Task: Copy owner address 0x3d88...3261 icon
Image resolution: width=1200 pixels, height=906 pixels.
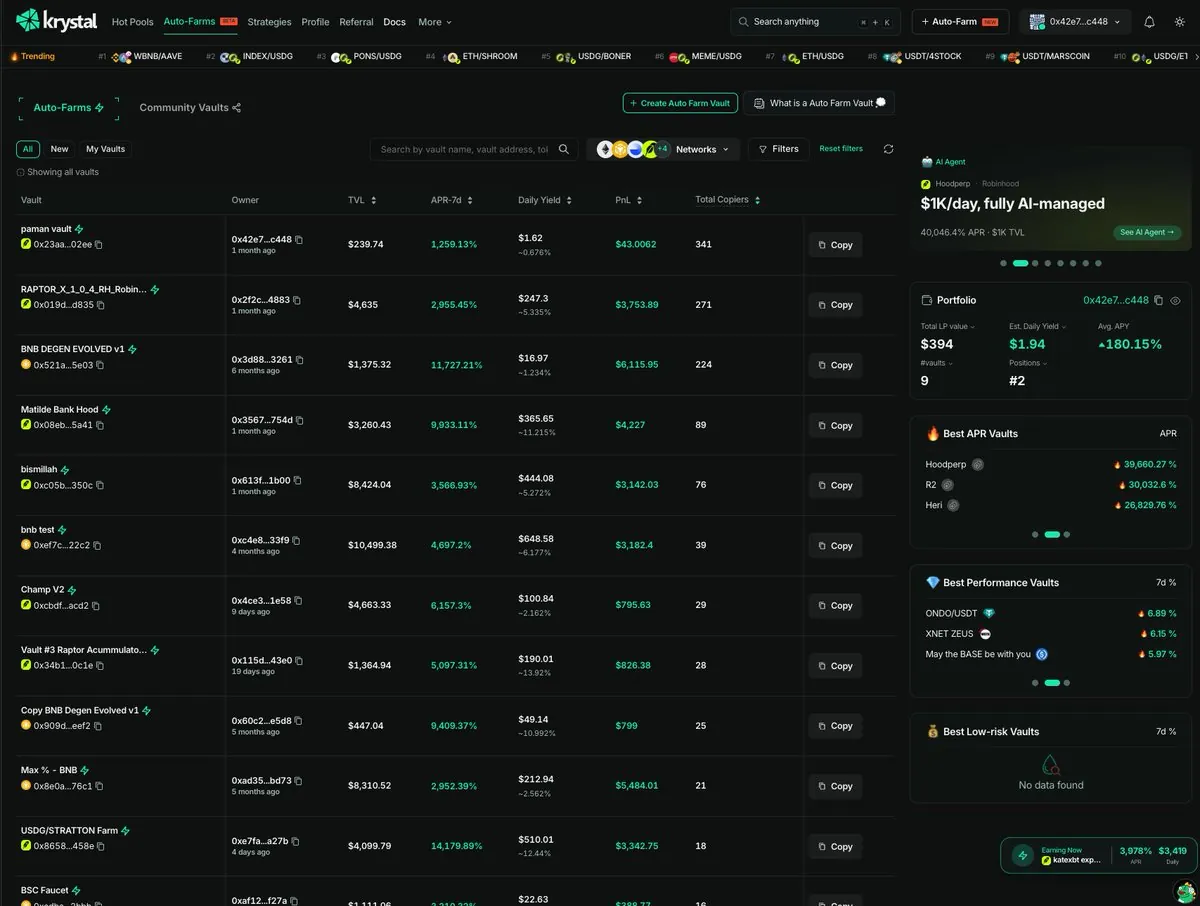Action: 300,360
